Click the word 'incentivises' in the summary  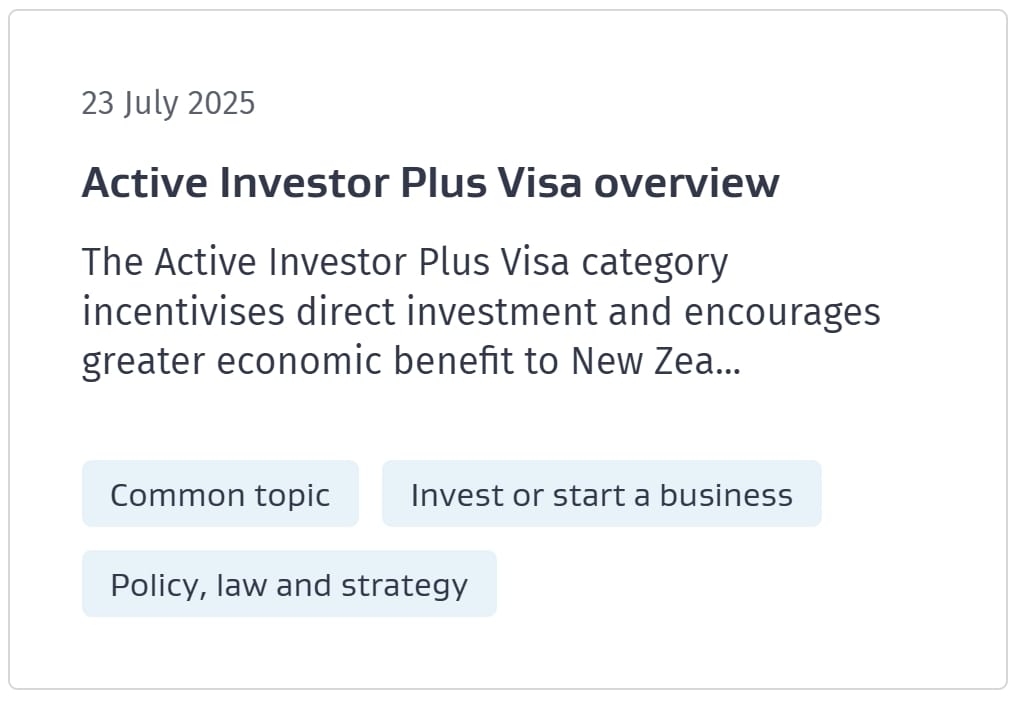click(x=183, y=312)
